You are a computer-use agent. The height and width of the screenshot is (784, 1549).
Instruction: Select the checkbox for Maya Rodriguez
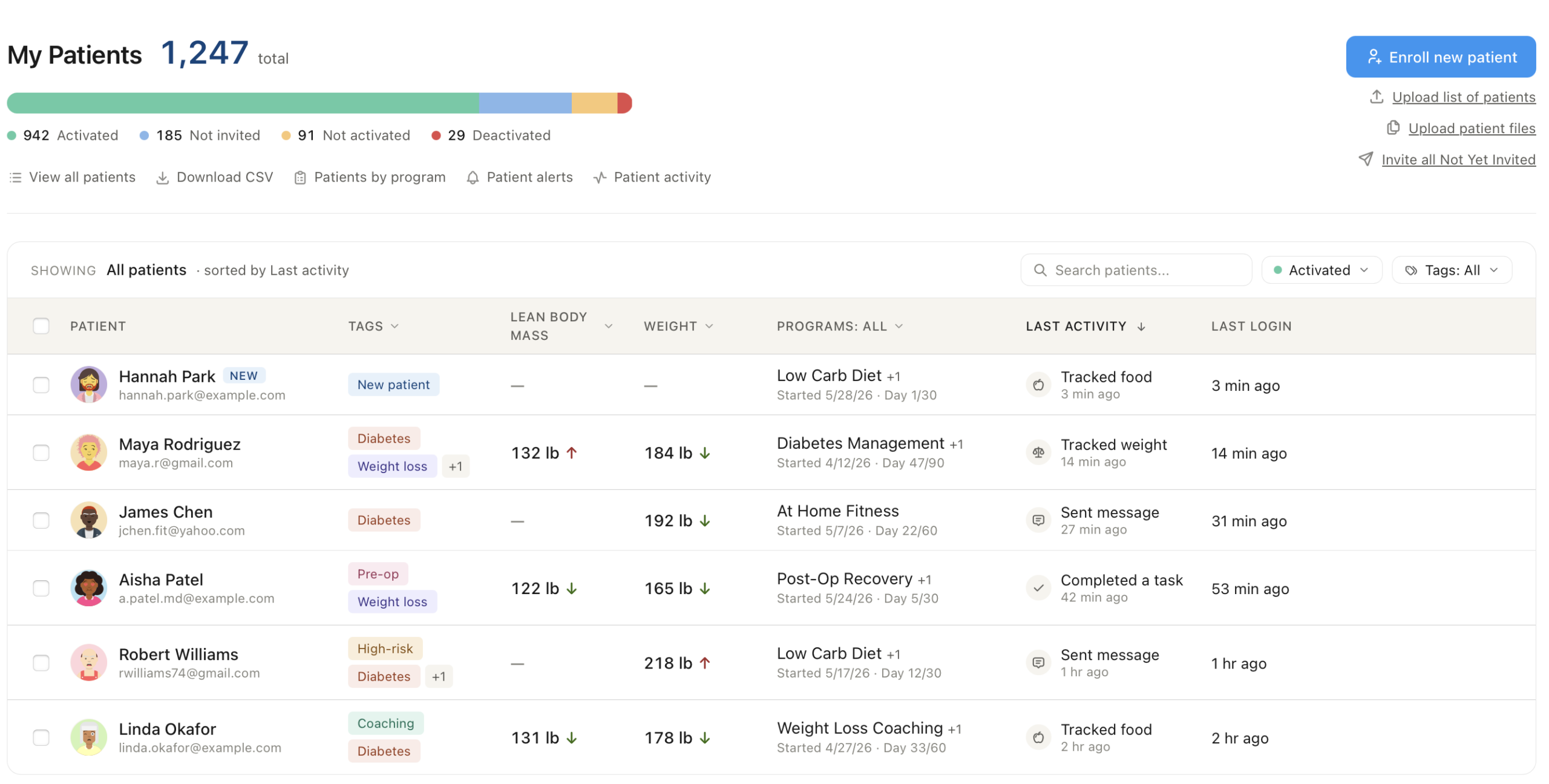41,452
